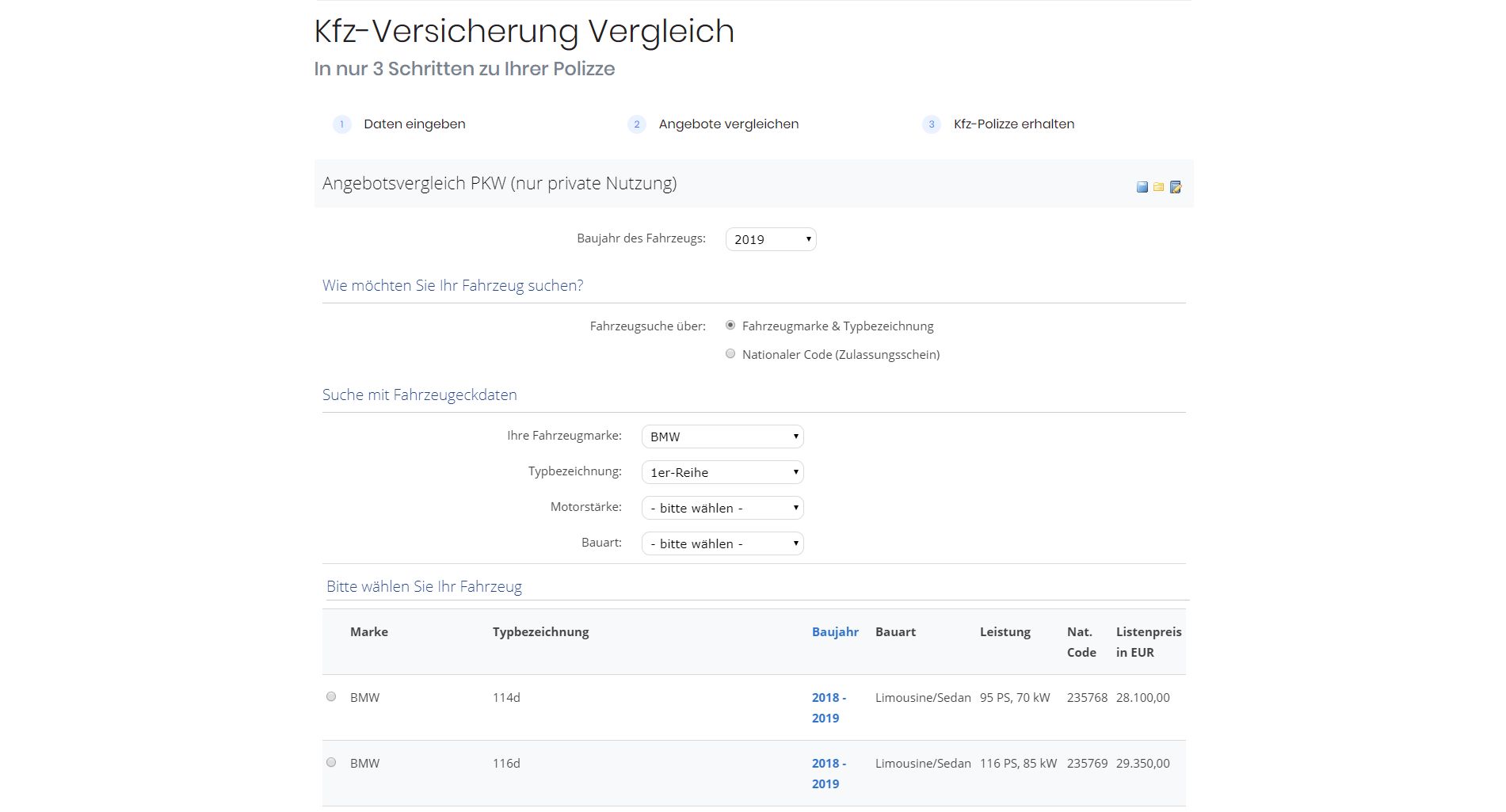Click the Nat. Code column header
The width and height of the screenshot is (1506, 812).
(1081, 642)
